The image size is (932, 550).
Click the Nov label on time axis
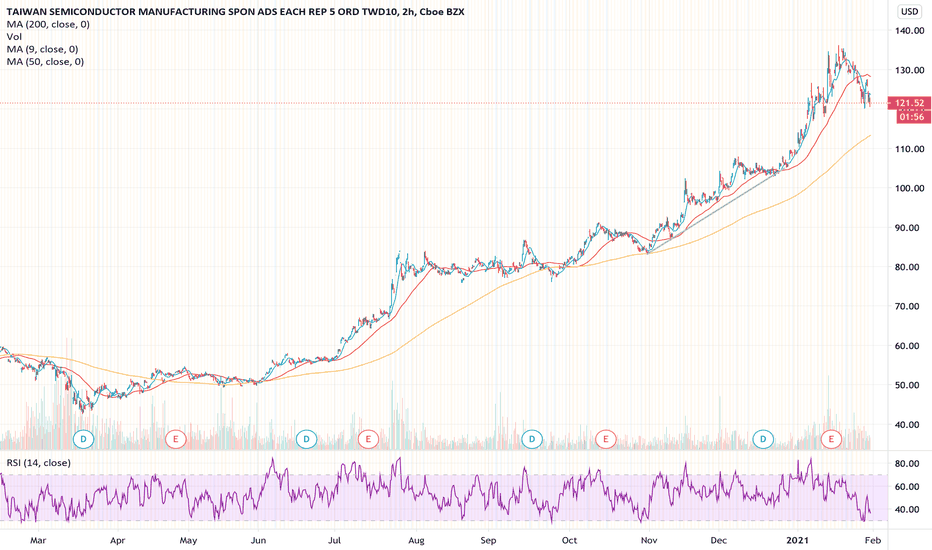pos(649,540)
